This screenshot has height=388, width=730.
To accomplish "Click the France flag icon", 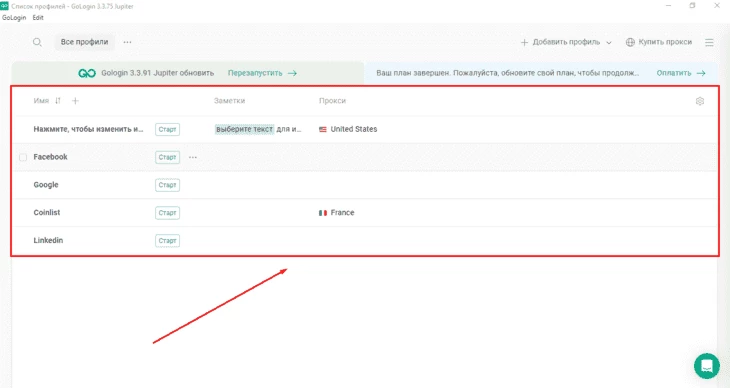I will (x=323, y=213).
